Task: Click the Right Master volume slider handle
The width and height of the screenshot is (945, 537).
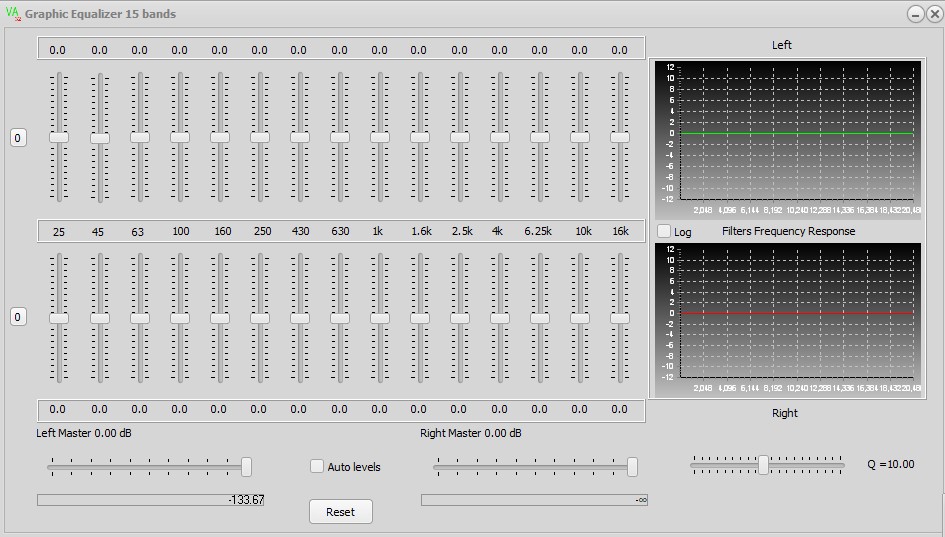Action: pyautogui.click(x=632, y=467)
